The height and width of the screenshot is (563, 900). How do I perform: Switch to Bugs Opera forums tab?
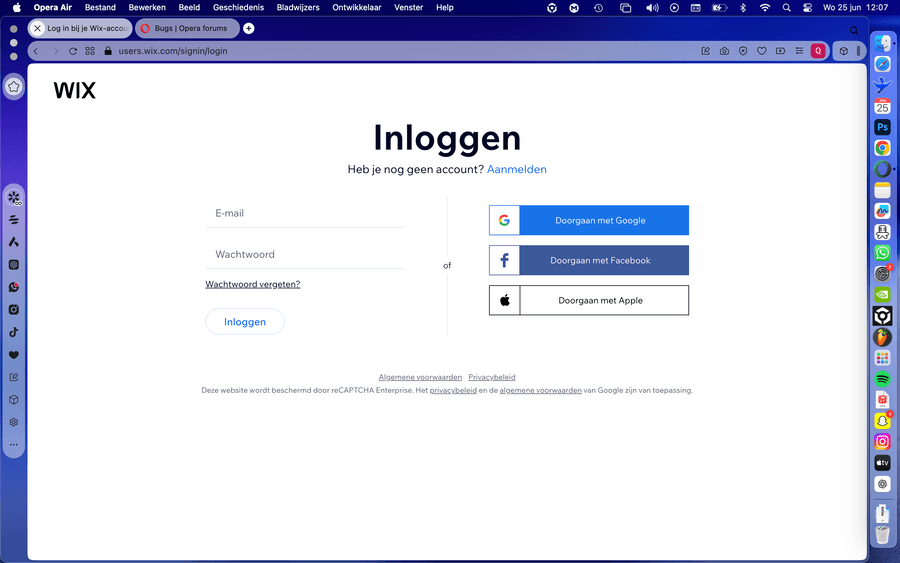point(187,28)
